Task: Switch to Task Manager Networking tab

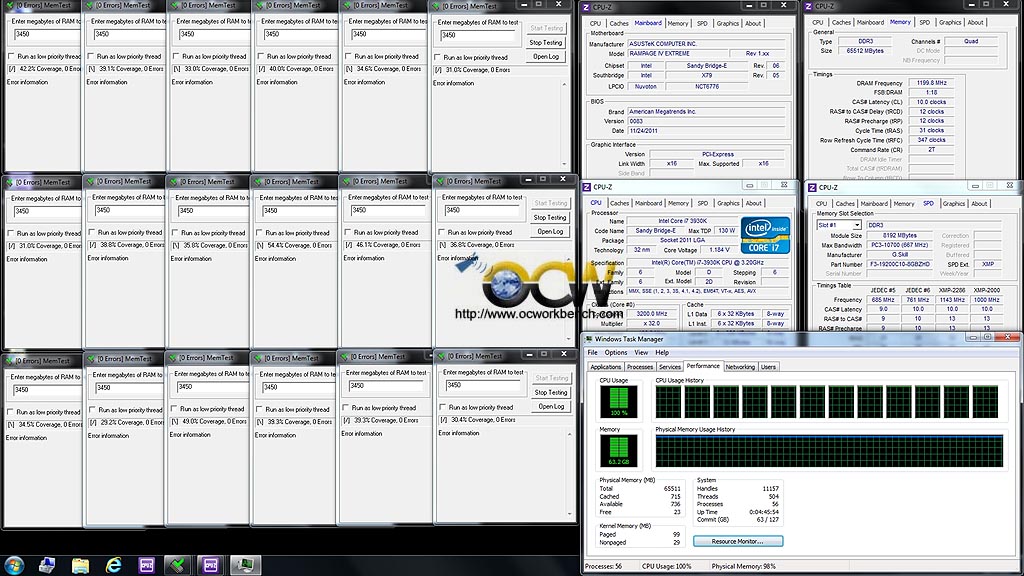Action: 740,367
